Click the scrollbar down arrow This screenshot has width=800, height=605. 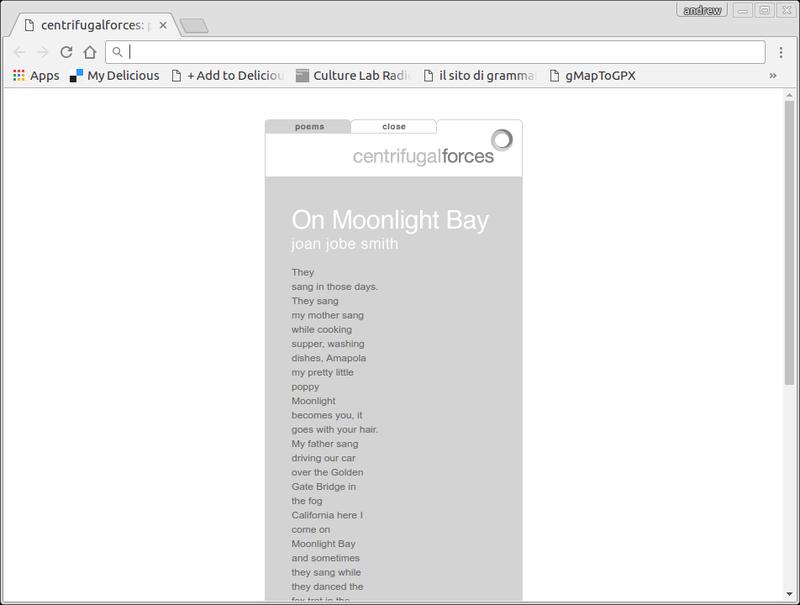(789, 595)
